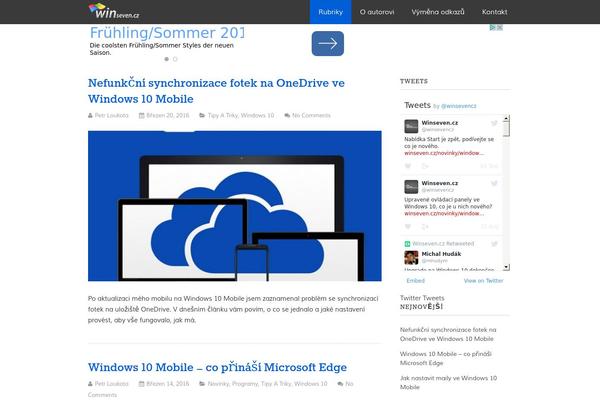
Task: Open sidebar link Windows 10 Mobile – co přináší
Action: pyautogui.click(x=446, y=358)
